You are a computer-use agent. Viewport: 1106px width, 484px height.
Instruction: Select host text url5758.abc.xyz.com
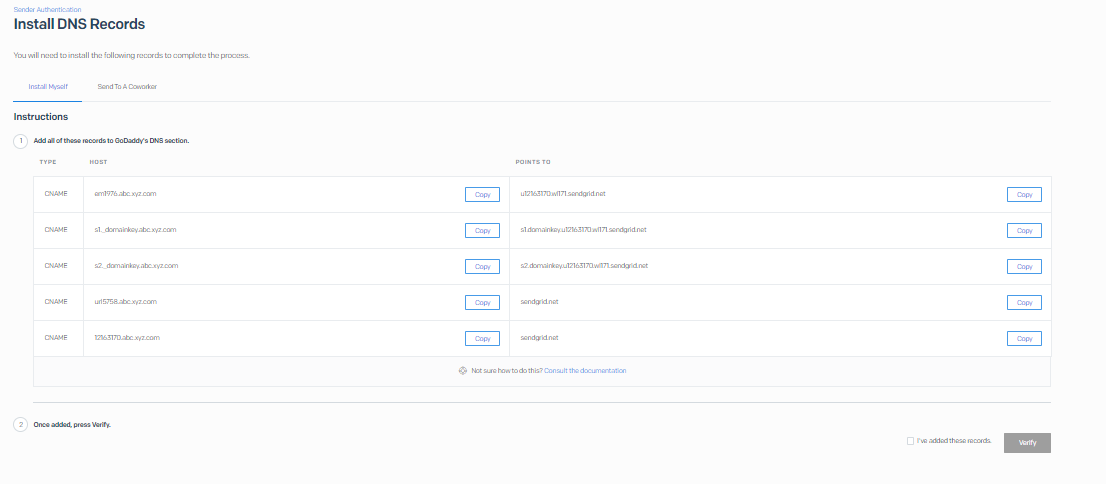[x=125, y=301]
